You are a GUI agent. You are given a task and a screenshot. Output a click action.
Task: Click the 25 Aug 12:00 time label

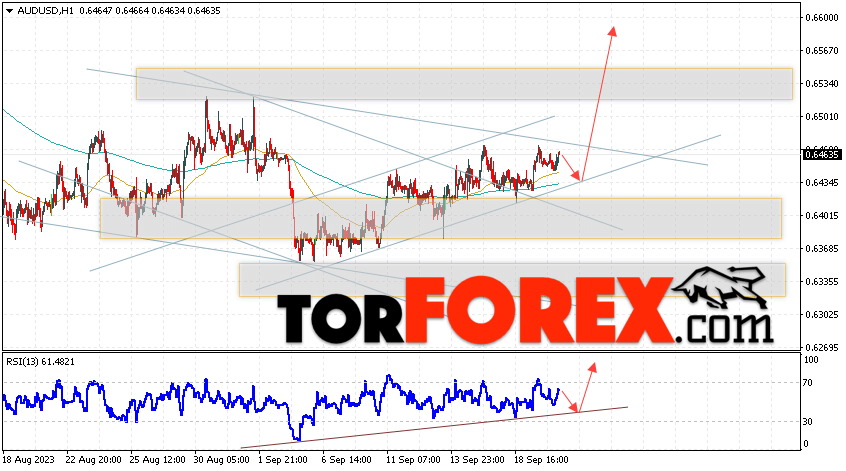[x=158, y=460]
